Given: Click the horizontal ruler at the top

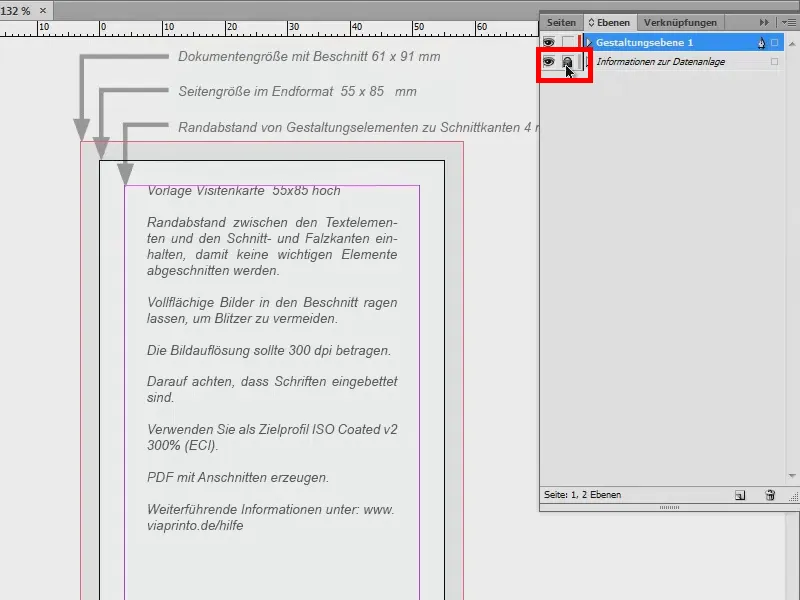Looking at the screenshot, I should click(x=269, y=28).
